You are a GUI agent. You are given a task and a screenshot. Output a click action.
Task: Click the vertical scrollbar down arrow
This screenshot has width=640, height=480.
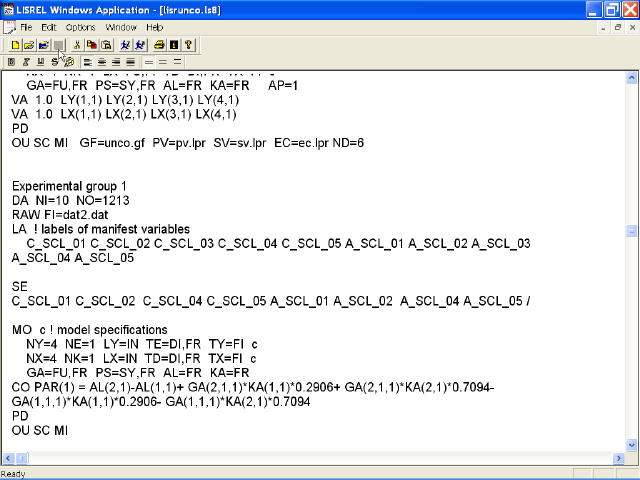point(631,446)
